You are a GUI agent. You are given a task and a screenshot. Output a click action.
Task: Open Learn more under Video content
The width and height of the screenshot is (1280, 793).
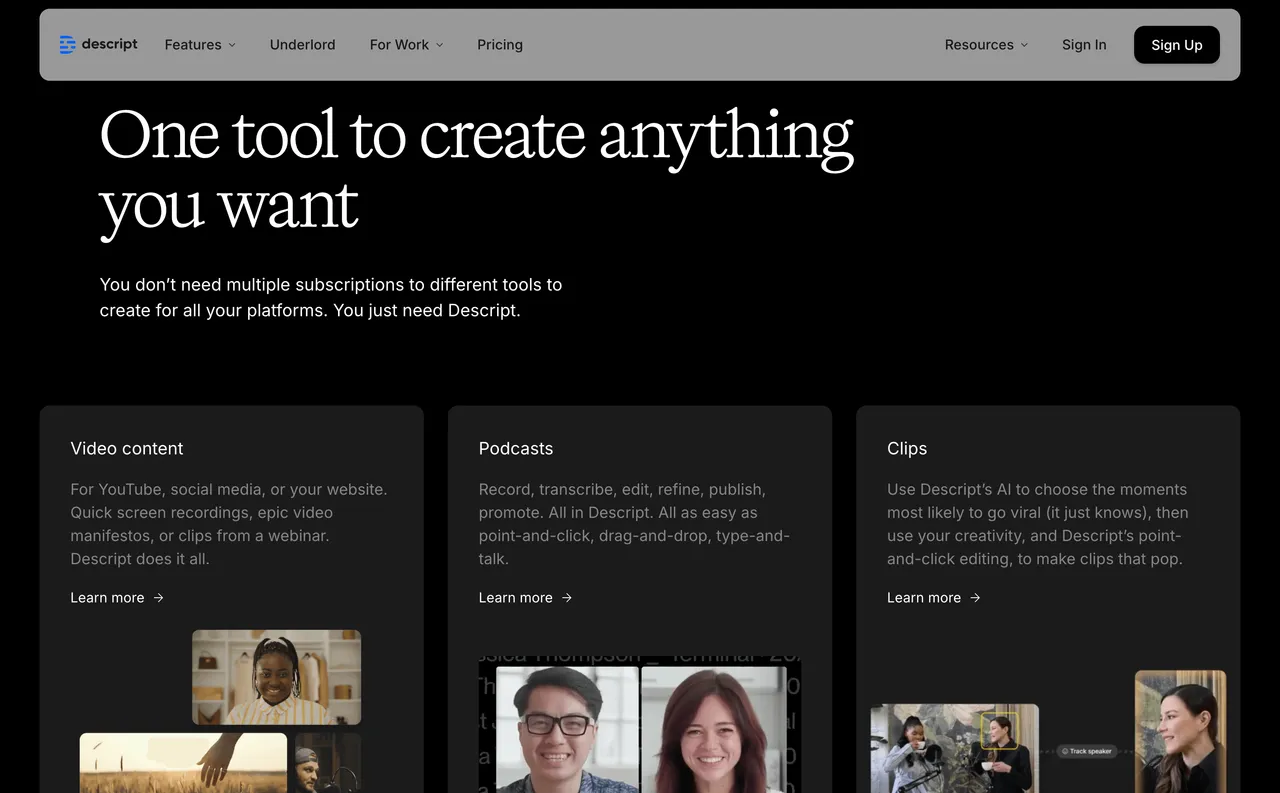tap(107, 597)
